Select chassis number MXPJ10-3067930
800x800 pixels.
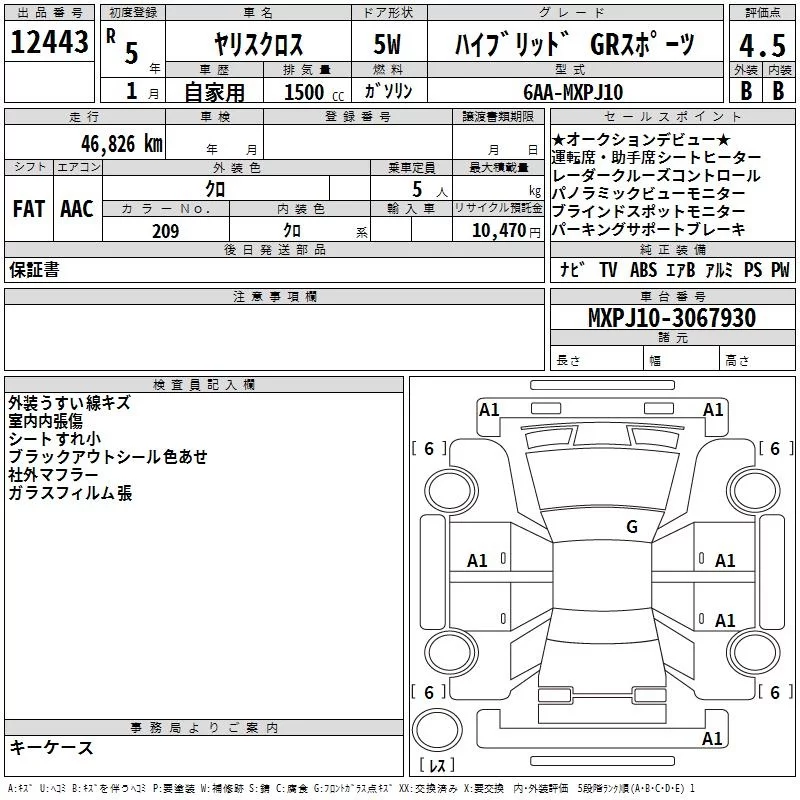point(672,318)
